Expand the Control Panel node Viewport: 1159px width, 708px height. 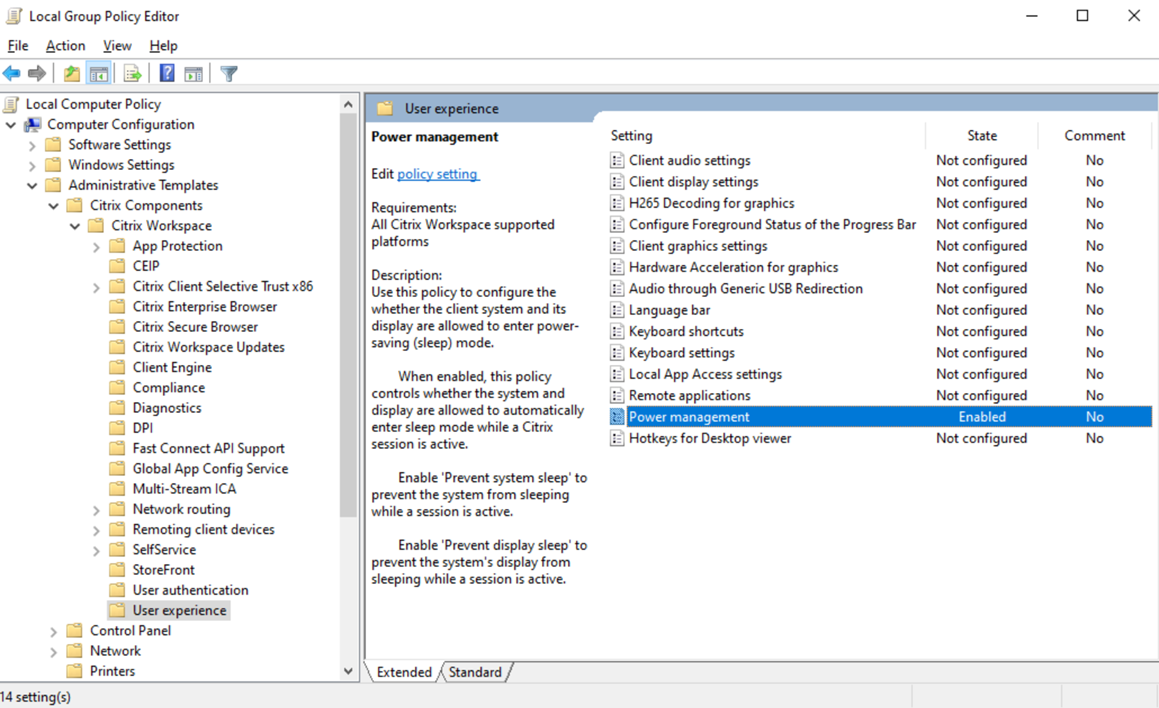[53, 632]
